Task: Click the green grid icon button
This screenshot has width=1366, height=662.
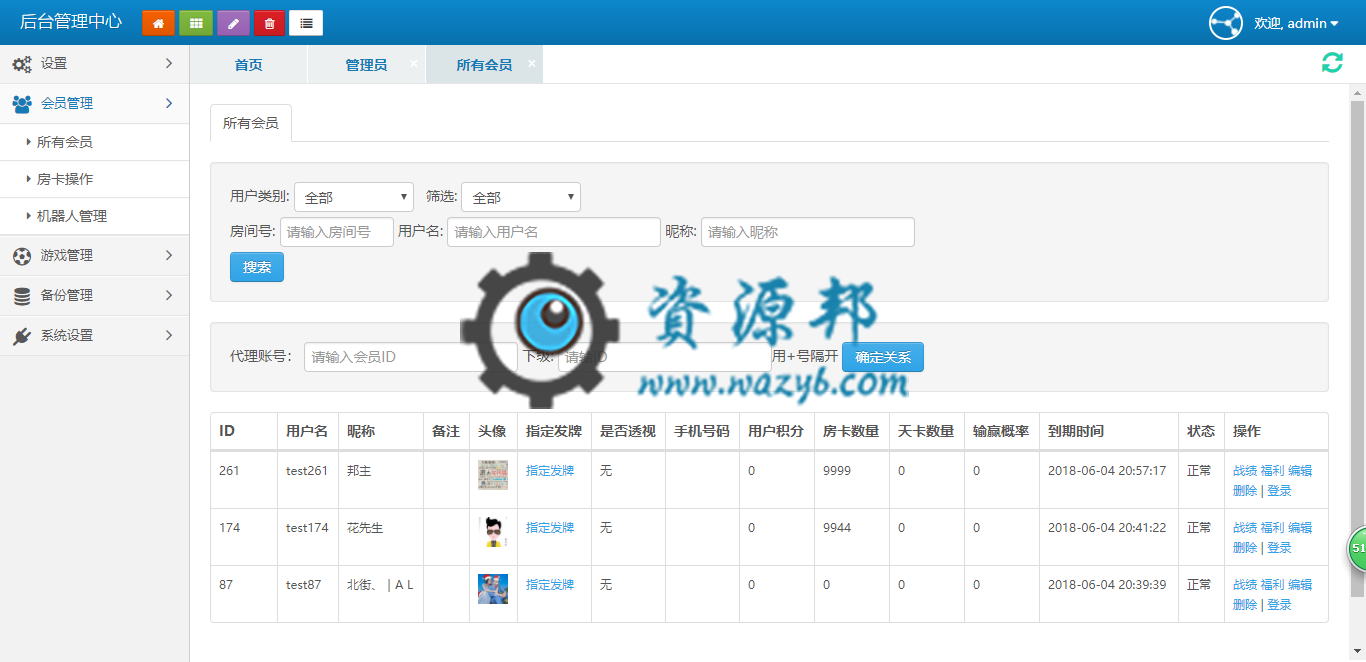Action: tap(196, 23)
